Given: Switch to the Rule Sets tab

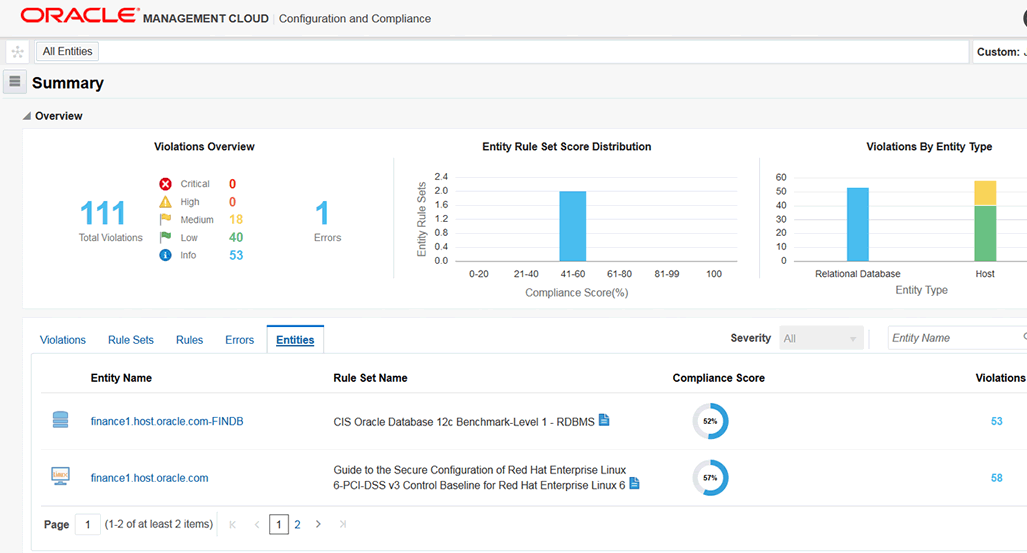Looking at the screenshot, I should click(131, 340).
